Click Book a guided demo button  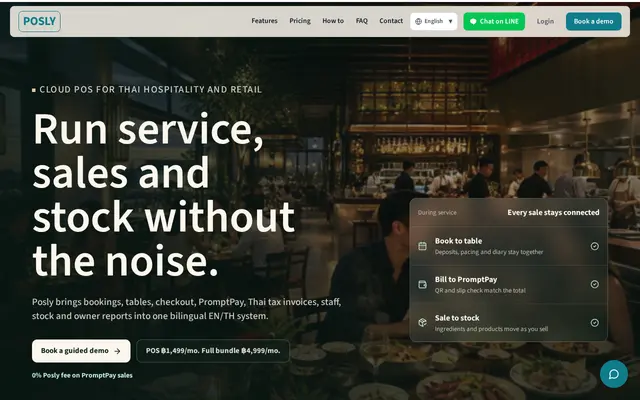click(81, 351)
